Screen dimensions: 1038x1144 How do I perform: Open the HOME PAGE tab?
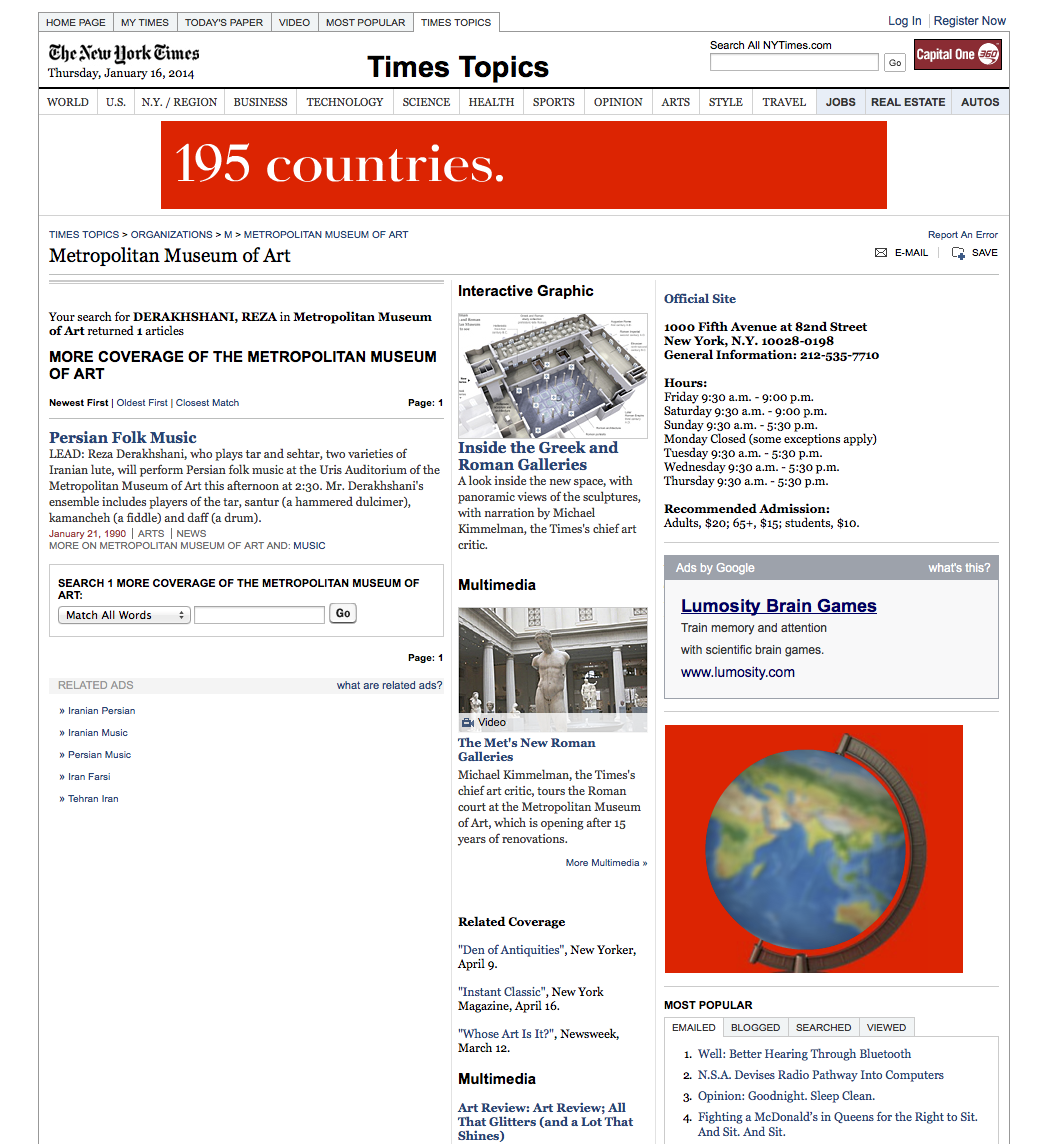tap(76, 23)
